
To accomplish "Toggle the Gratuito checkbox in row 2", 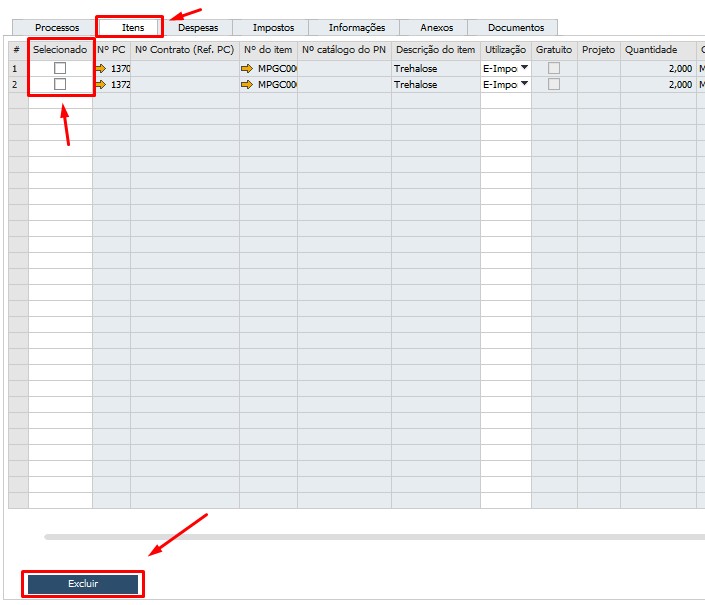I will click(553, 85).
